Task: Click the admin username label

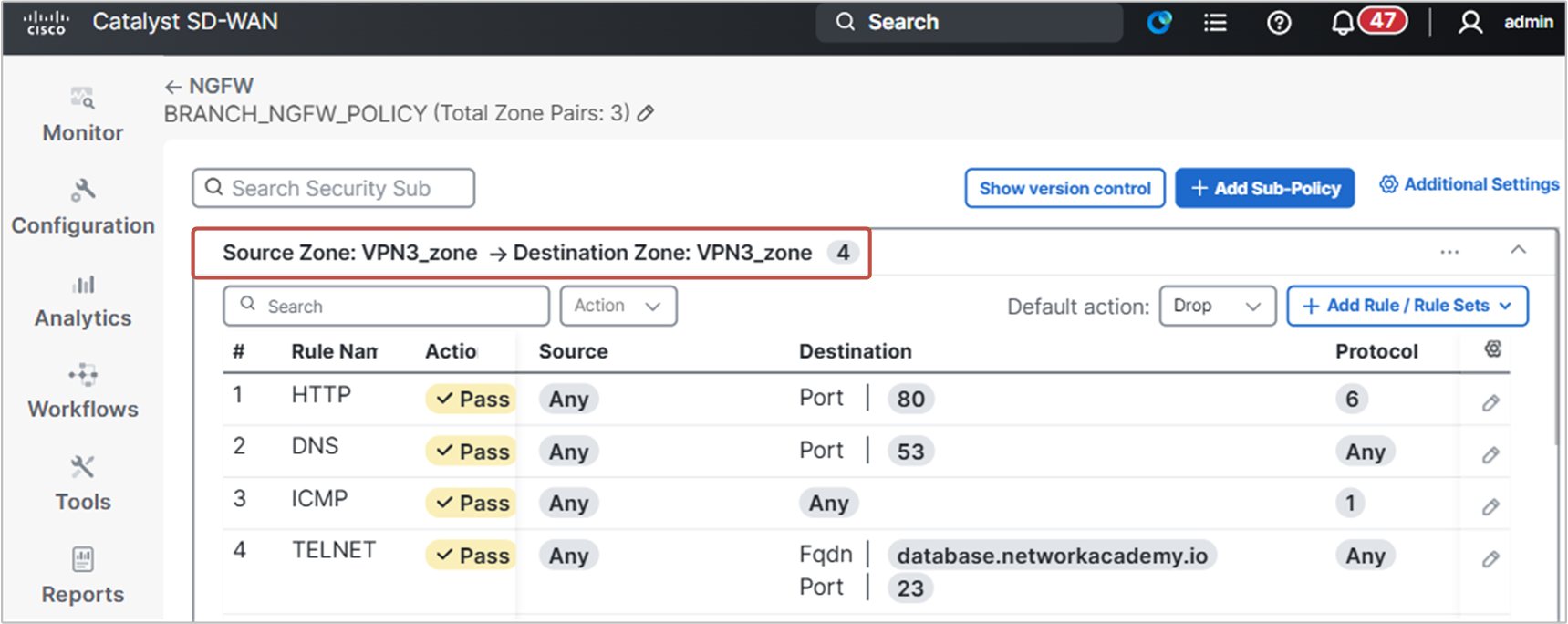Action: 1528,22
